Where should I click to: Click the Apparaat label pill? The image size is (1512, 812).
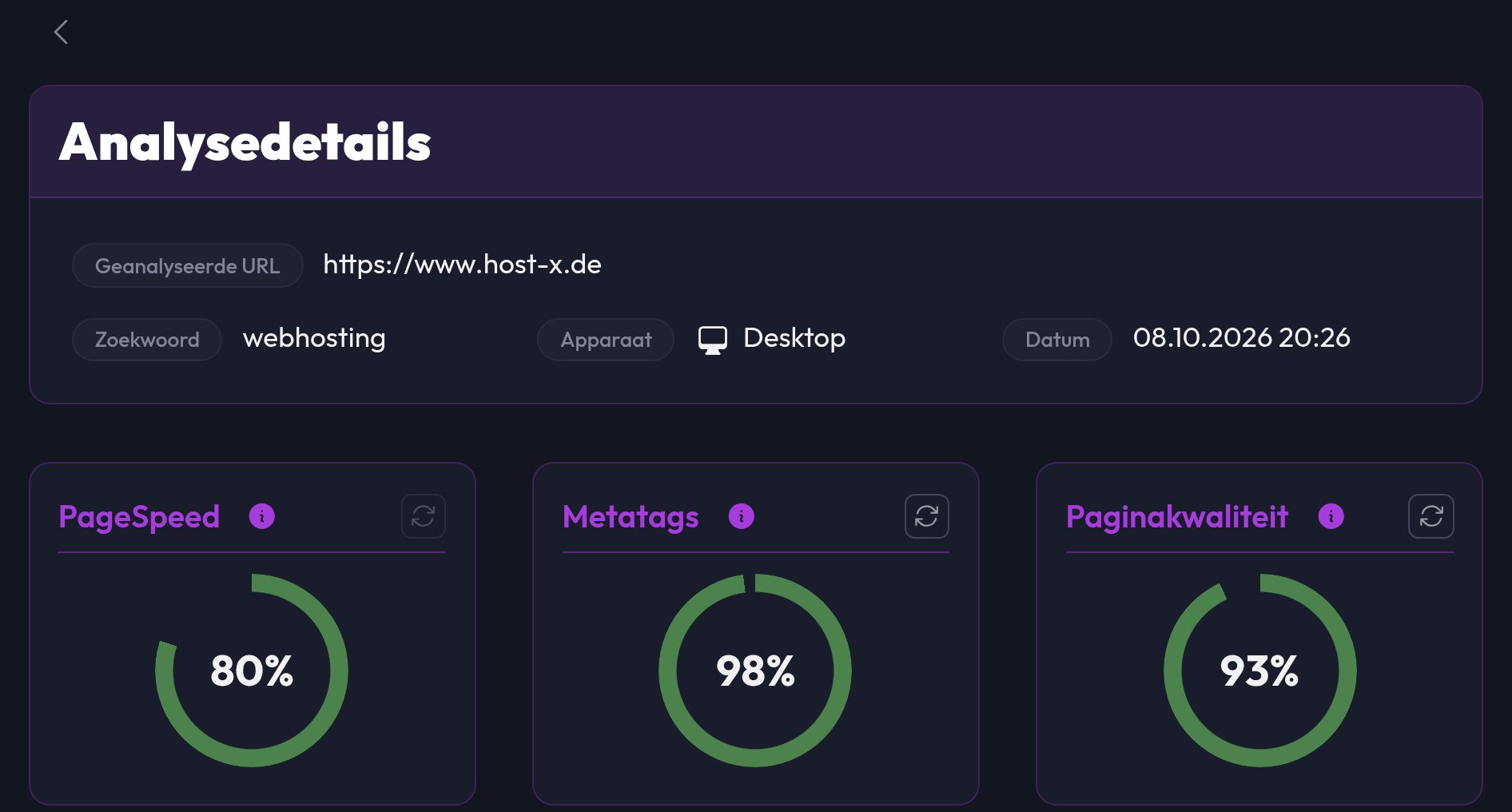(x=606, y=340)
